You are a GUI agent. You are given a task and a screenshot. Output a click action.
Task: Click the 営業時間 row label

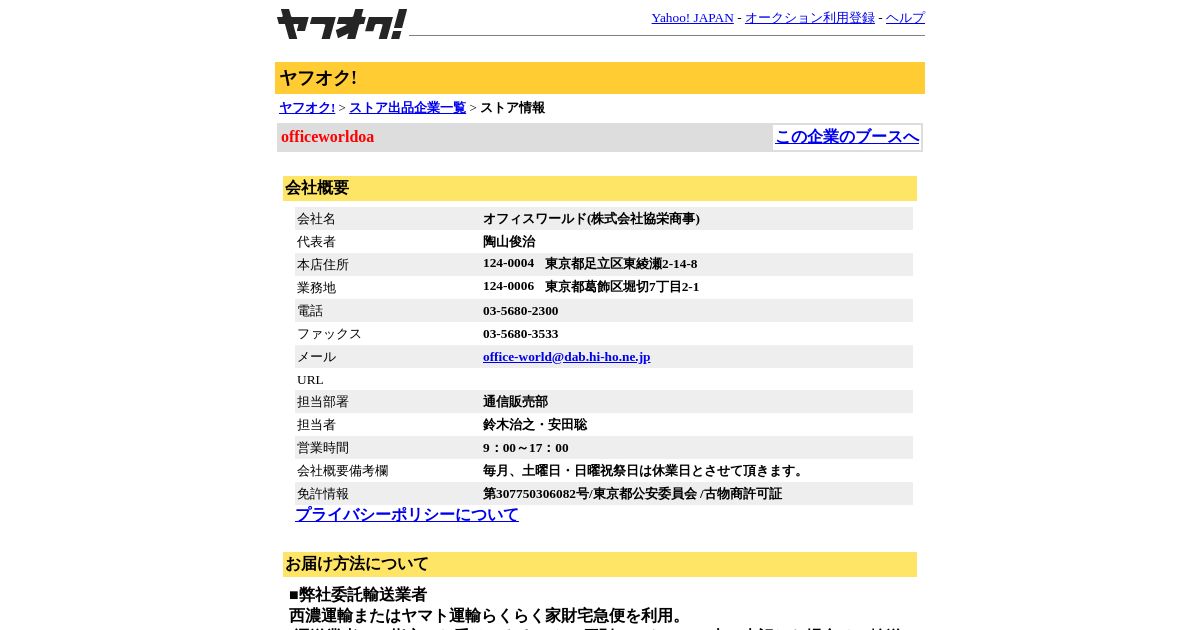pos(323,448)
